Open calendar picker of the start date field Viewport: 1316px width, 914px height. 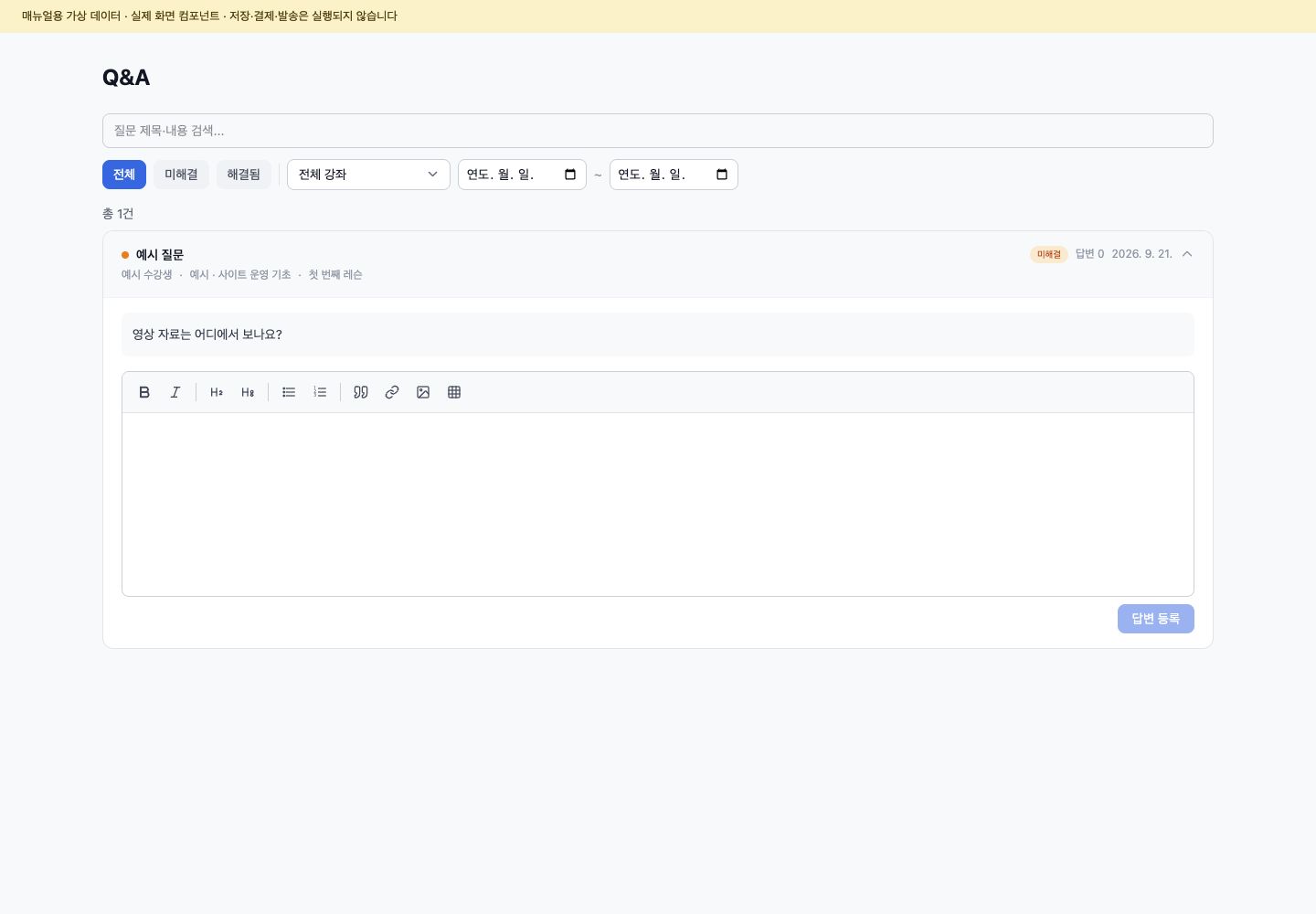click(x=570, y=175)
